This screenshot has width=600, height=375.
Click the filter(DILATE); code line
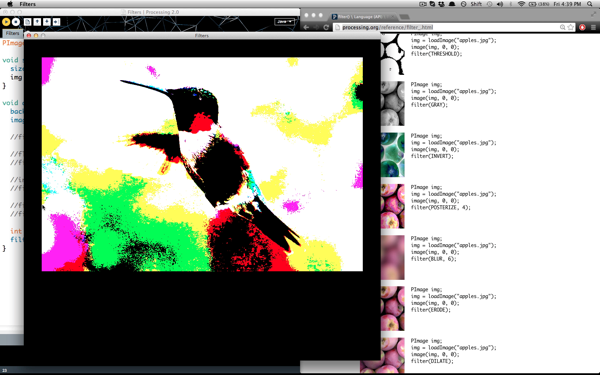click(432, 361)
